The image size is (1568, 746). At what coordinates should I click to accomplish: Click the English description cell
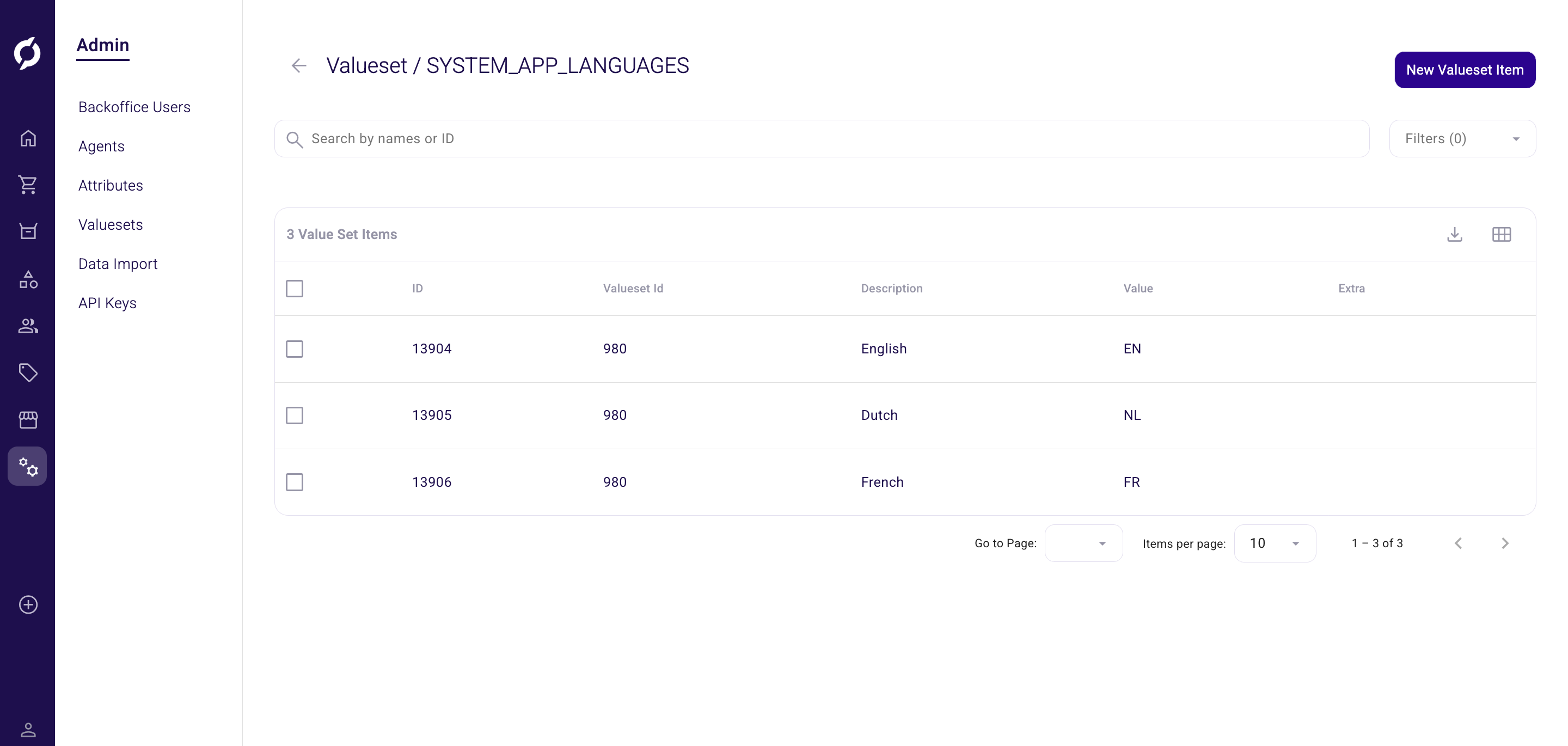coord(884,349)
